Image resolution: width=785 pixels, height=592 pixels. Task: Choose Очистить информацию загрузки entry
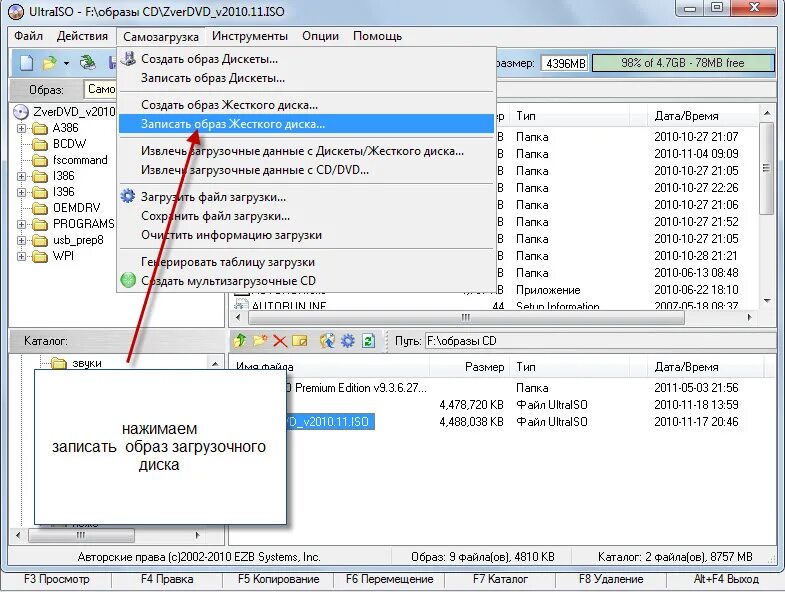click(306, 235)
